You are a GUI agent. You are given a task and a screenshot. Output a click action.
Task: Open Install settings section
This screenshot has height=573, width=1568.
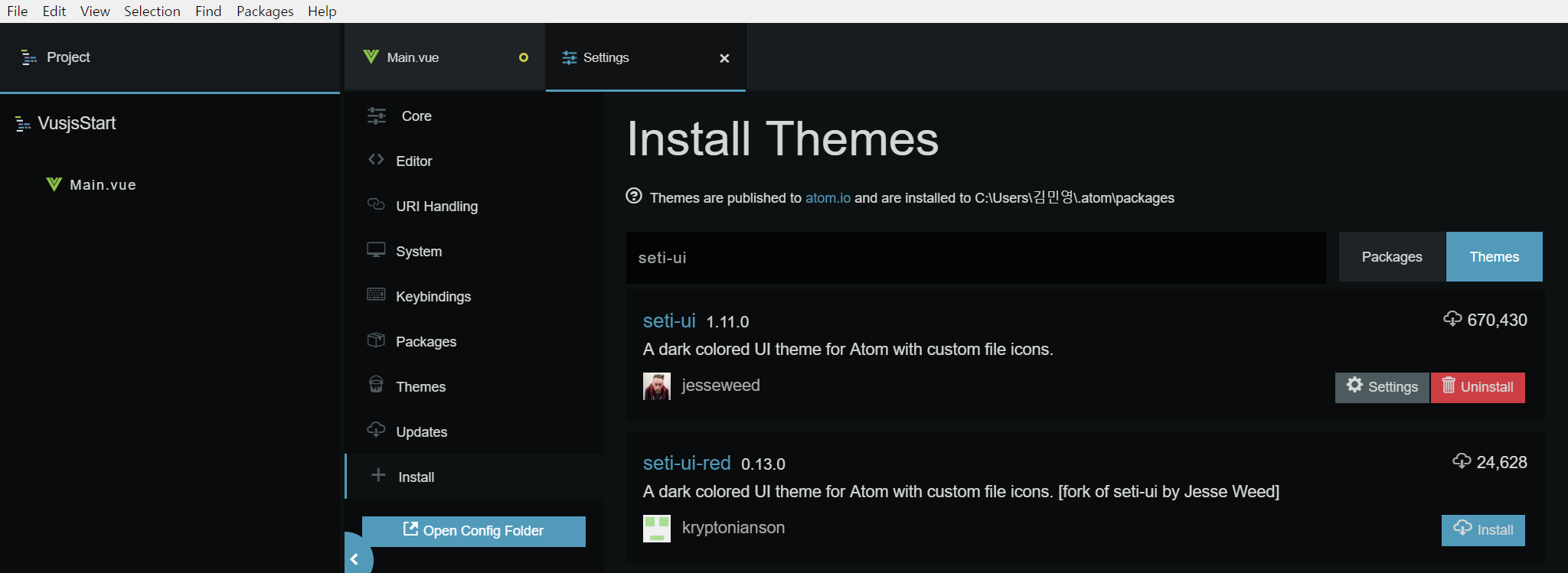pos(474,477)
